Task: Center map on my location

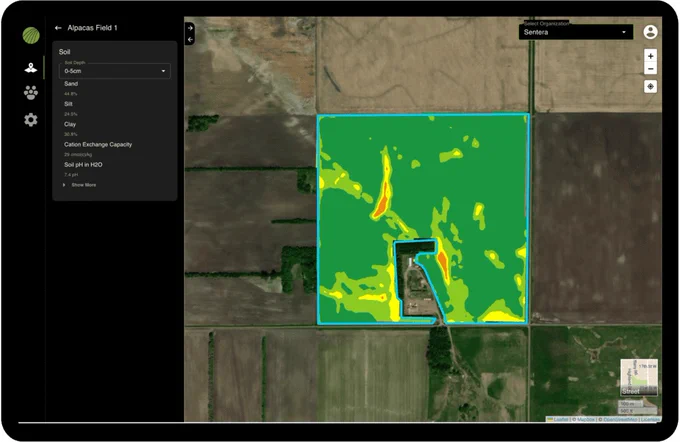Action: pos(650,87)
